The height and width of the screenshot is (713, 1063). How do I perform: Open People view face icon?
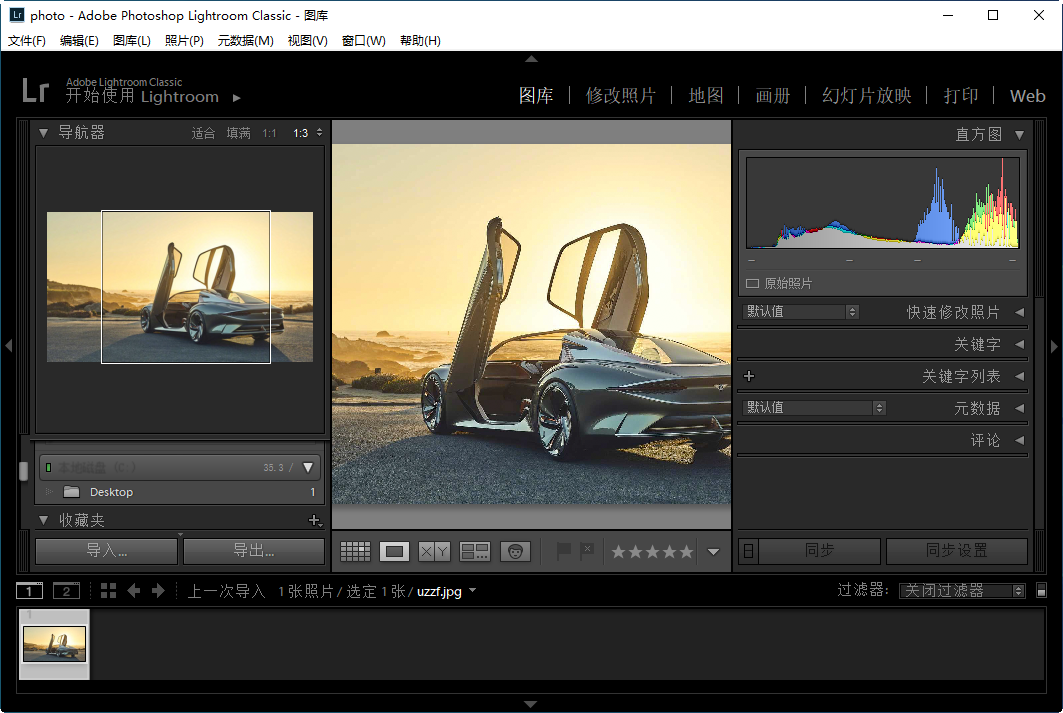coord(515,551)
